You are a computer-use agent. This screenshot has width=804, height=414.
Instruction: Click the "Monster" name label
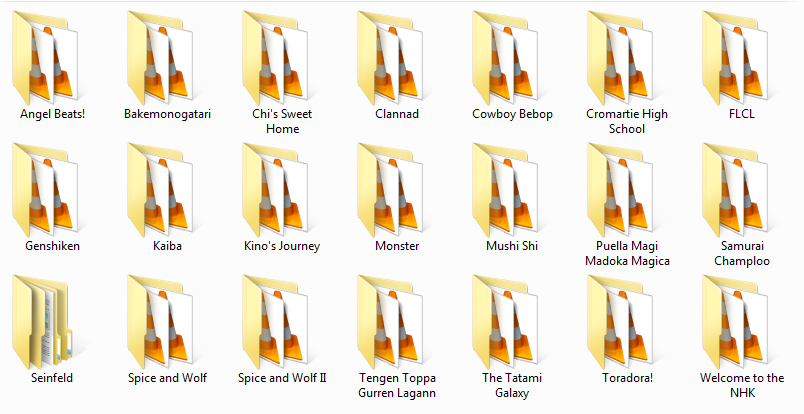point(397,246)
